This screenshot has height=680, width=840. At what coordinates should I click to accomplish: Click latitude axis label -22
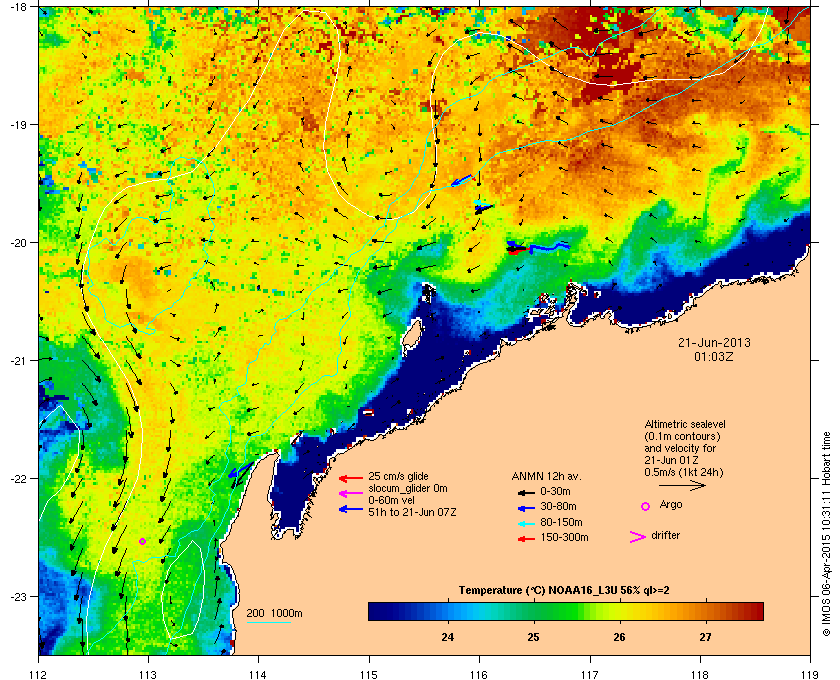coord(18,479)
